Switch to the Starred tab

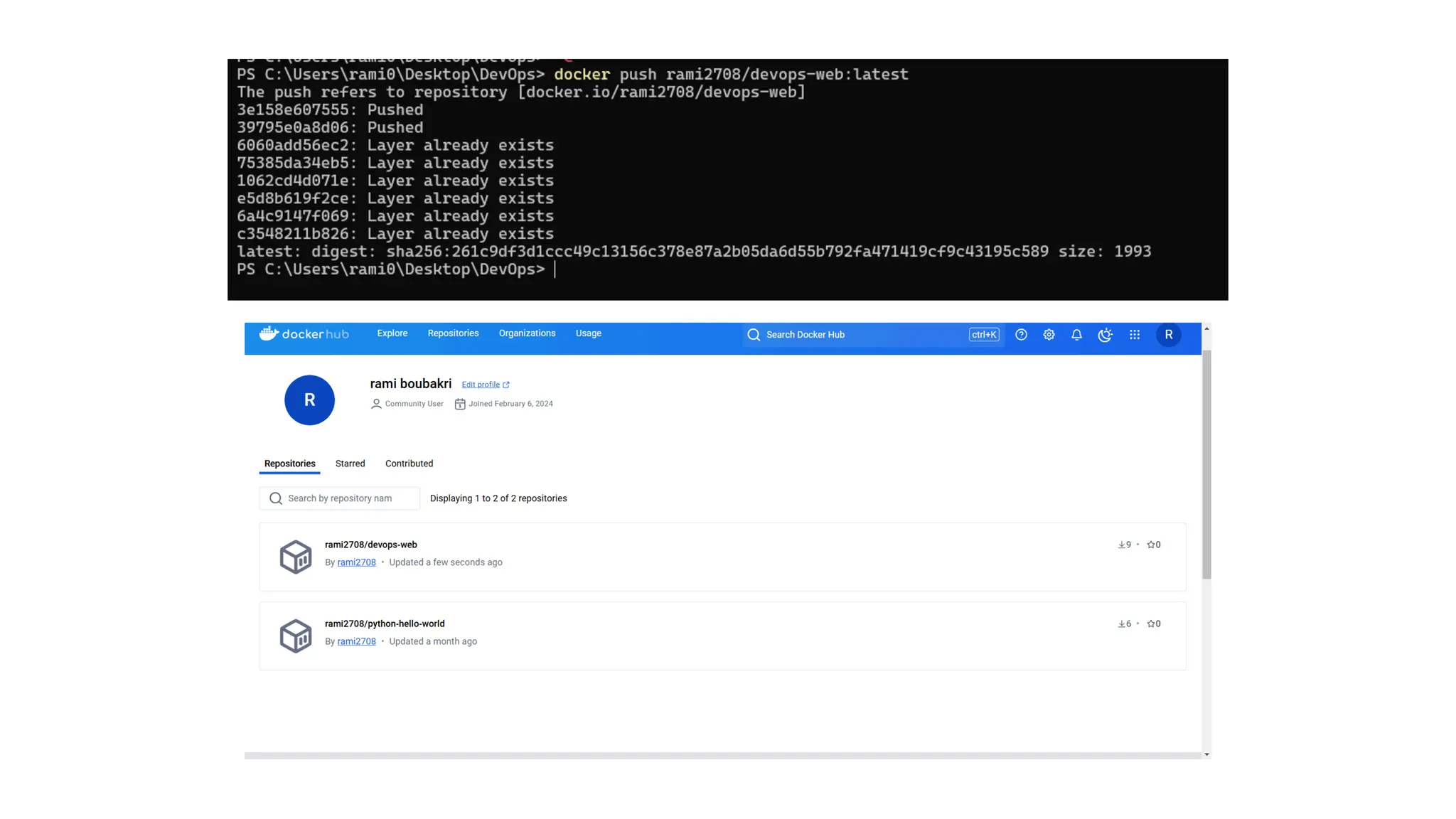point(350,464)
